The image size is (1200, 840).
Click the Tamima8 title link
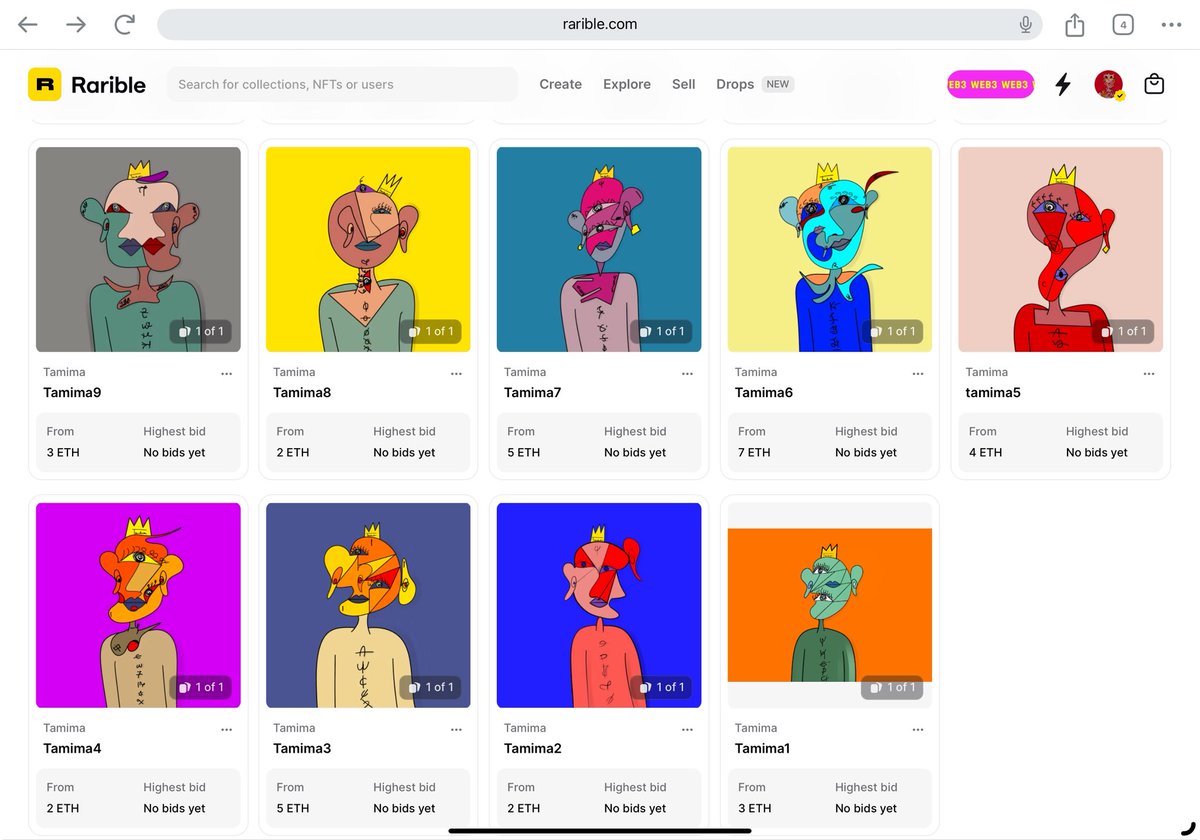(302, 393)
